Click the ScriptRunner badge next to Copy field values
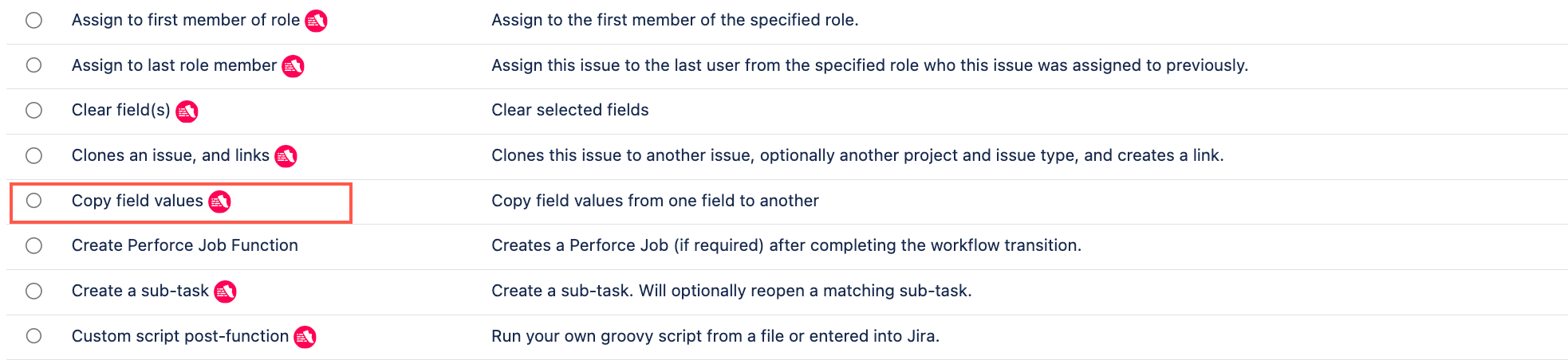1568x360 pixels. click(219, 202)
